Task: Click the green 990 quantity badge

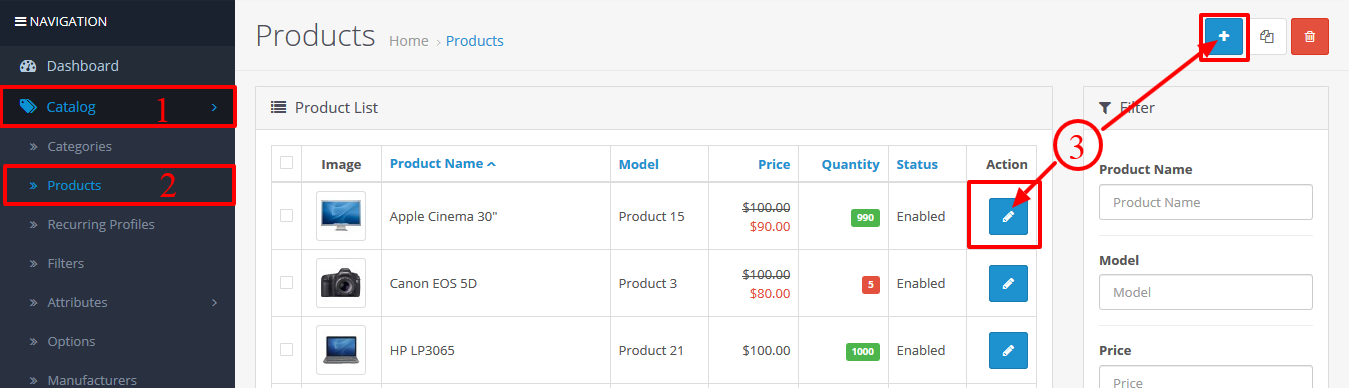Action: pyautogui.click(x=865, y=217)
